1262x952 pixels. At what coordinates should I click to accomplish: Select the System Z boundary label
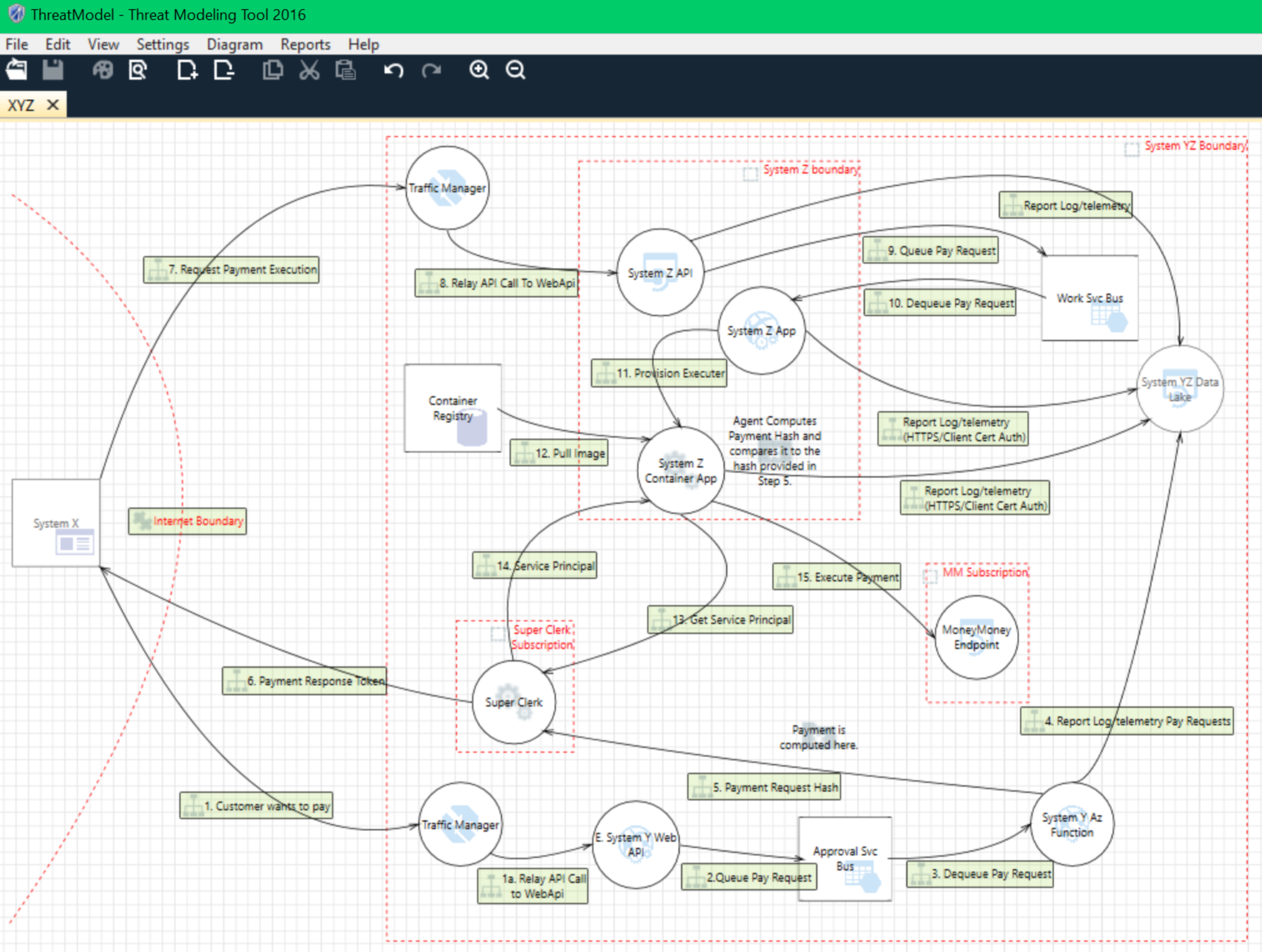811,170
